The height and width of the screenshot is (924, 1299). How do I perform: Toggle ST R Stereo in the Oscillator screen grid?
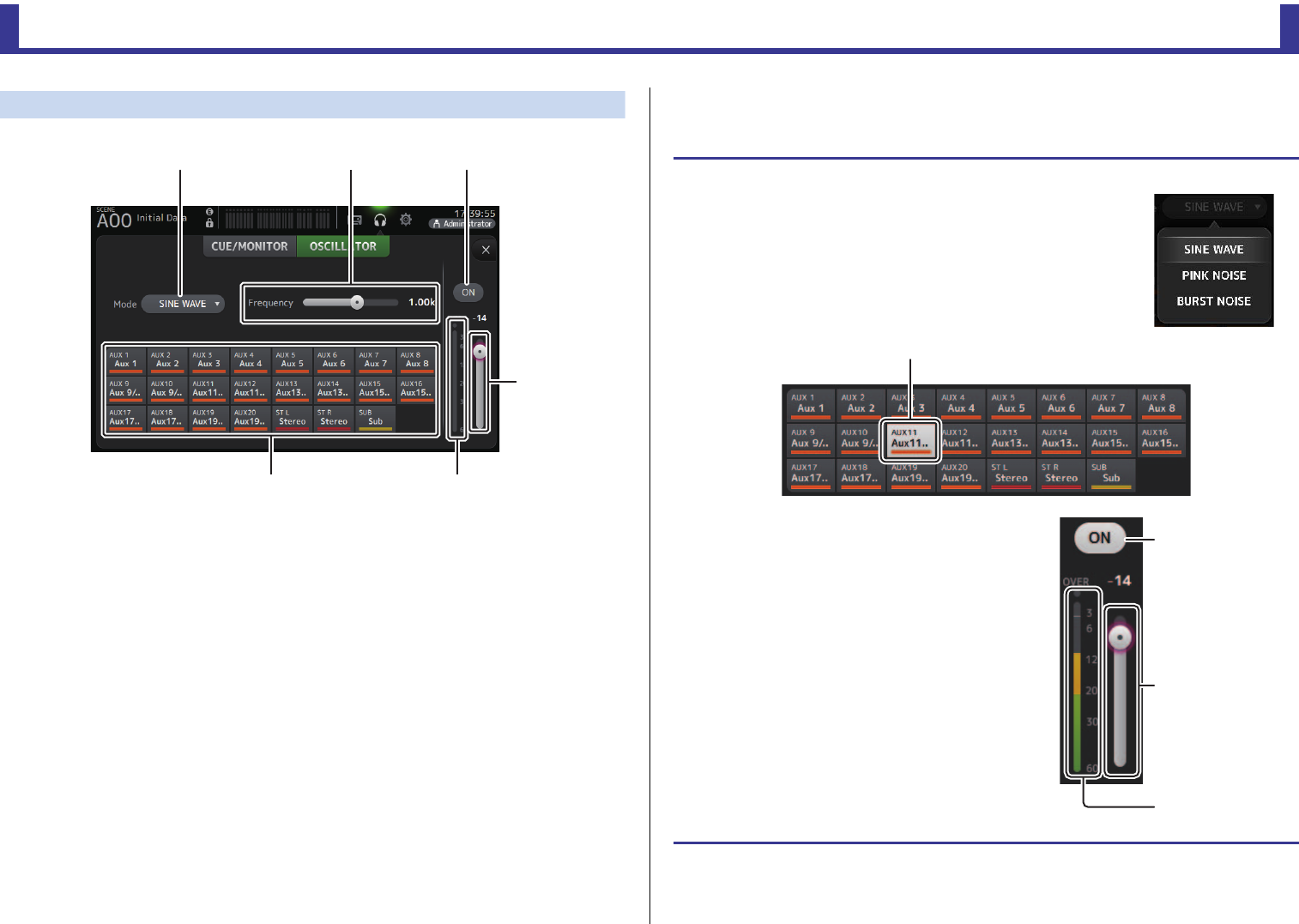334,419
